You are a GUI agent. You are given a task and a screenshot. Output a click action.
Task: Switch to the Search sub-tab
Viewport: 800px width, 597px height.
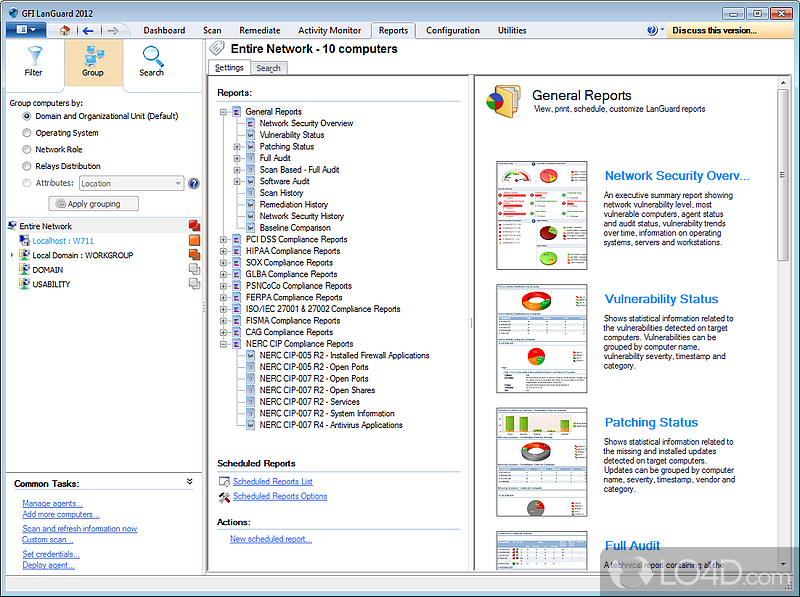pos(268,68)
